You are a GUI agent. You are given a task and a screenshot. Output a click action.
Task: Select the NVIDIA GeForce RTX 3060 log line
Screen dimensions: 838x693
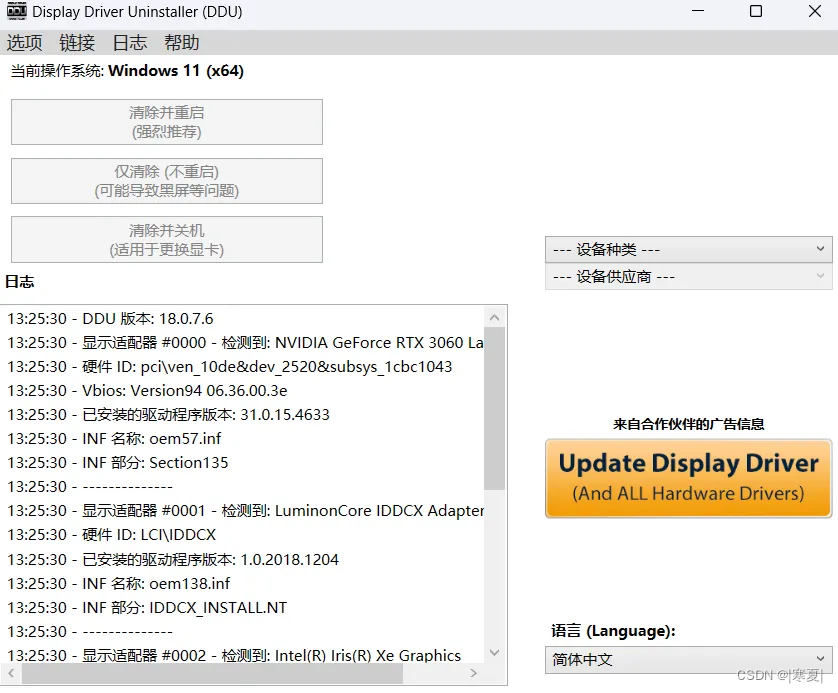245,343
